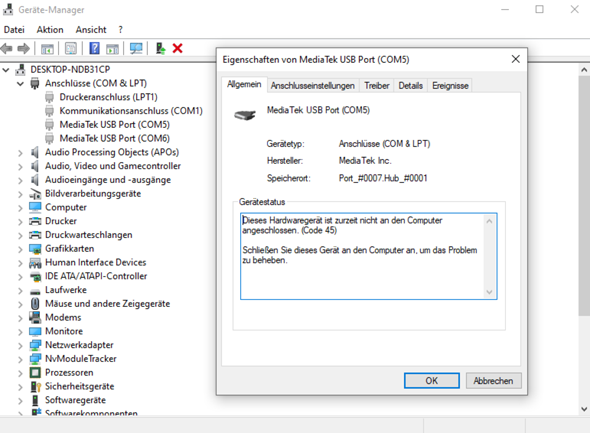590x433 pixels.
Task: Click the Gerätestatus scrollbar down arrow
Action: click(x=489, y=292)
